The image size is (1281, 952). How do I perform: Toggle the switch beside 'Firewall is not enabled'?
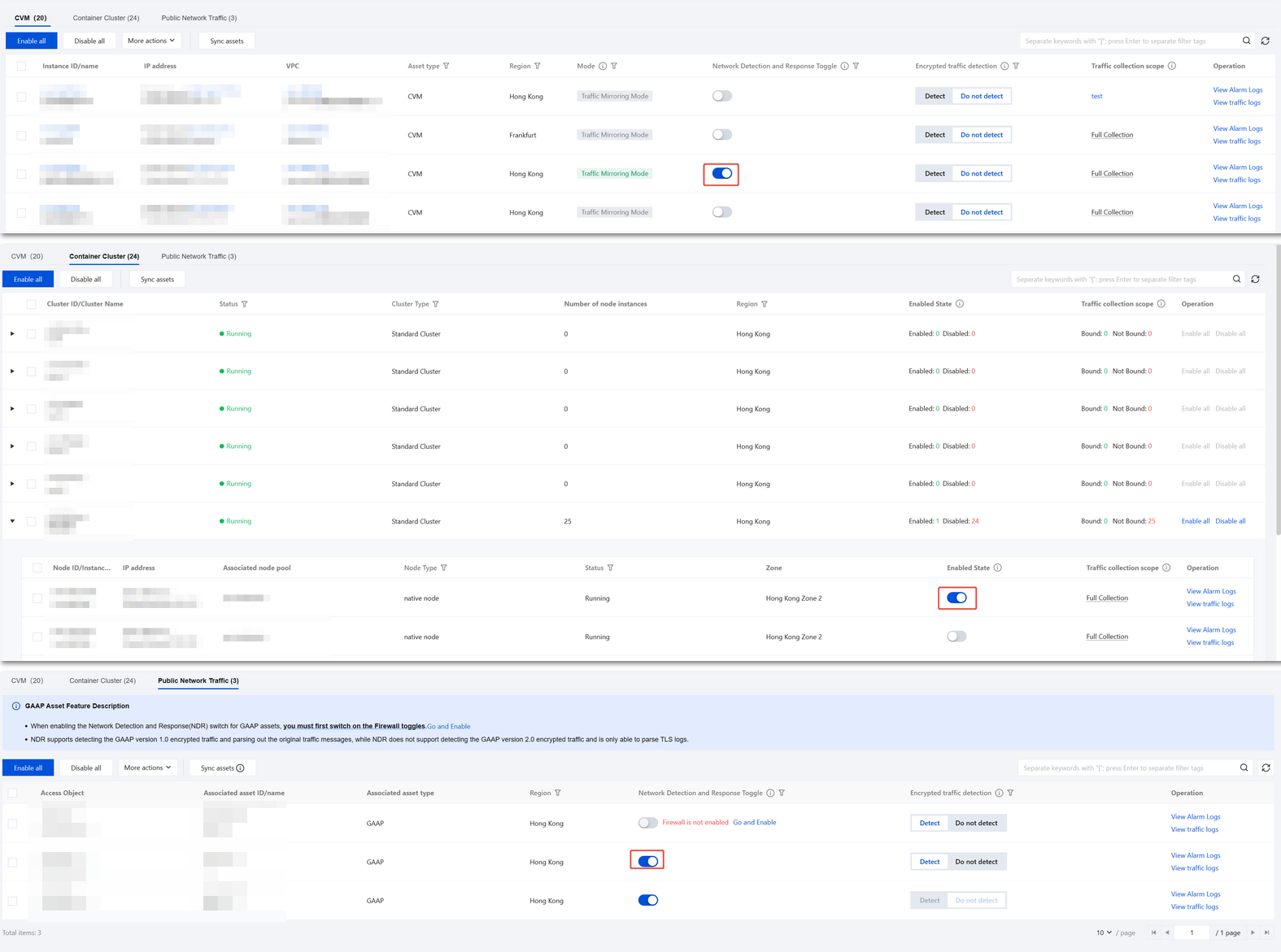tap(647, 823)
